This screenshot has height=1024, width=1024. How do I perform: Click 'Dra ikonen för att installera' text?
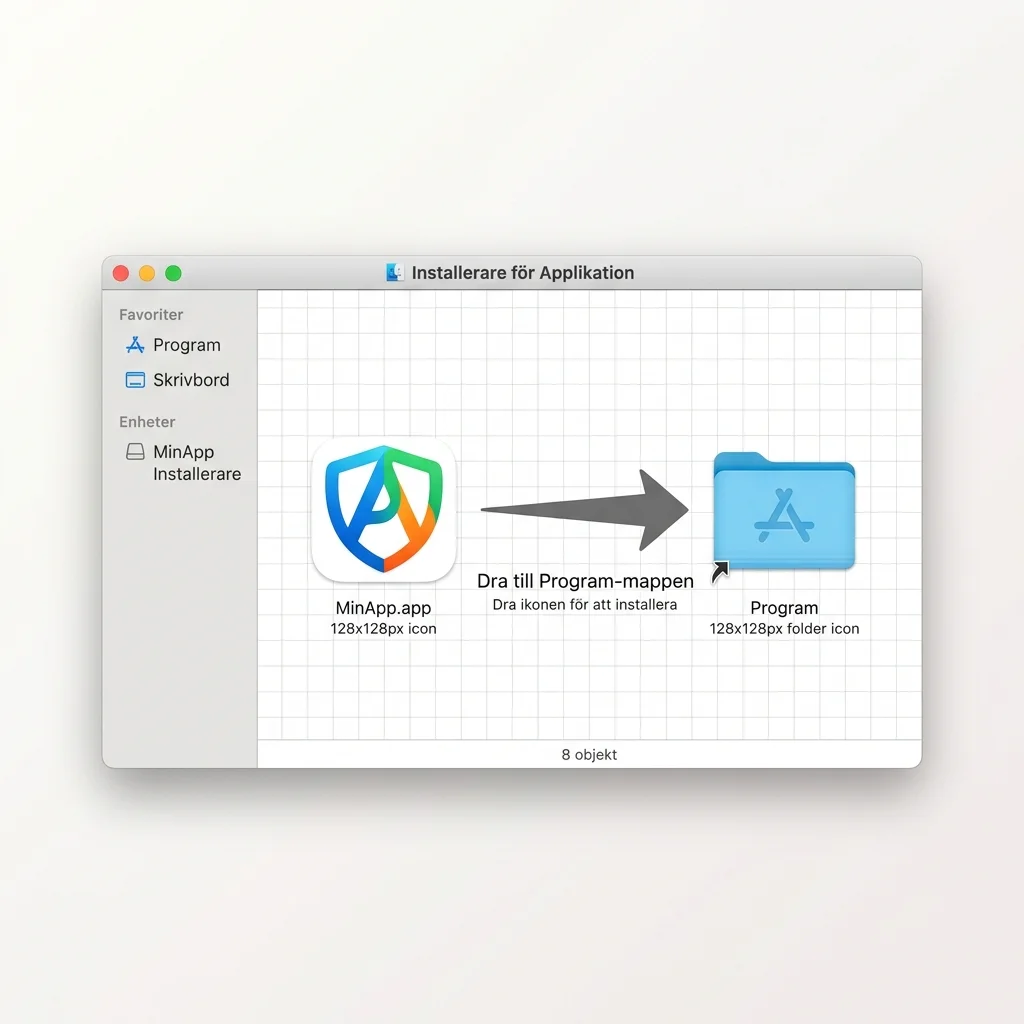pos(584,605)
